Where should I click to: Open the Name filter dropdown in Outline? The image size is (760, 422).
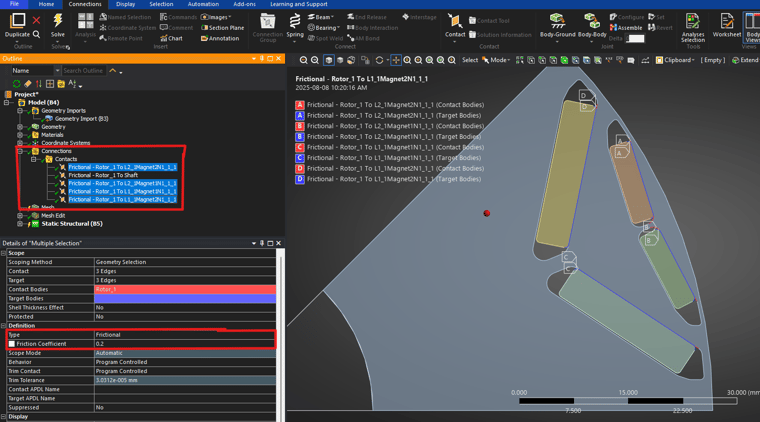(57, 71)
